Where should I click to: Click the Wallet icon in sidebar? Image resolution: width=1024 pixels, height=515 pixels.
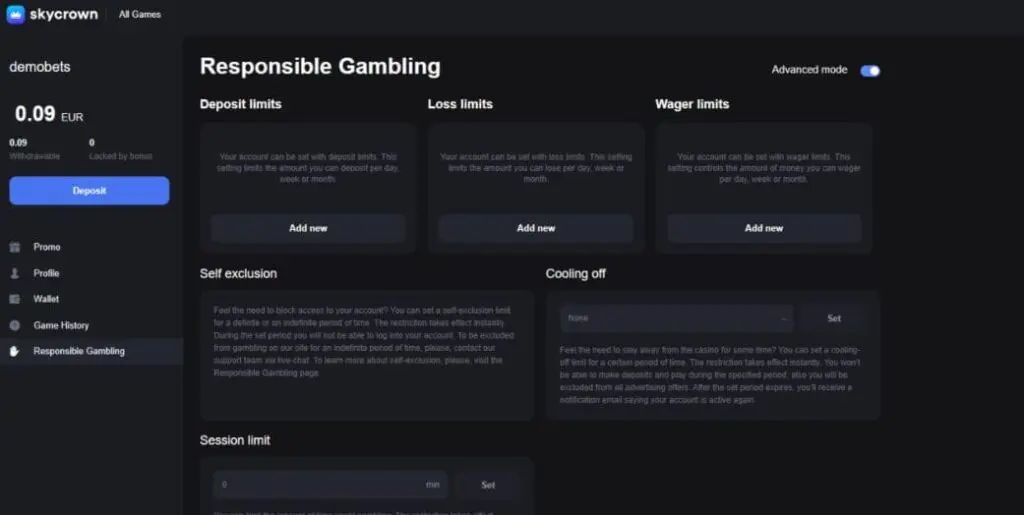tap(14, 299)
